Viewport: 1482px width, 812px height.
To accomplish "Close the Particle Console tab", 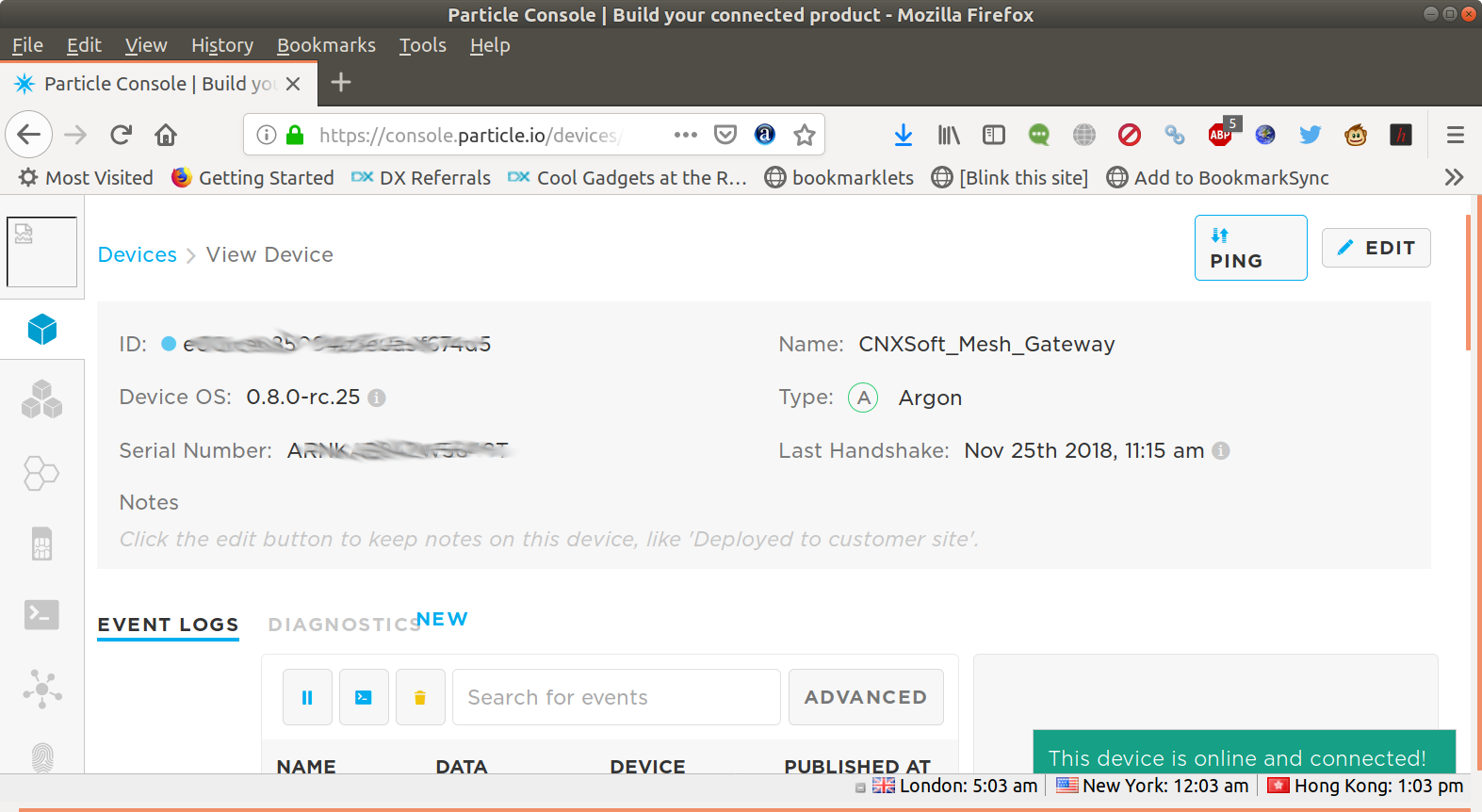I will pos(293,84).
